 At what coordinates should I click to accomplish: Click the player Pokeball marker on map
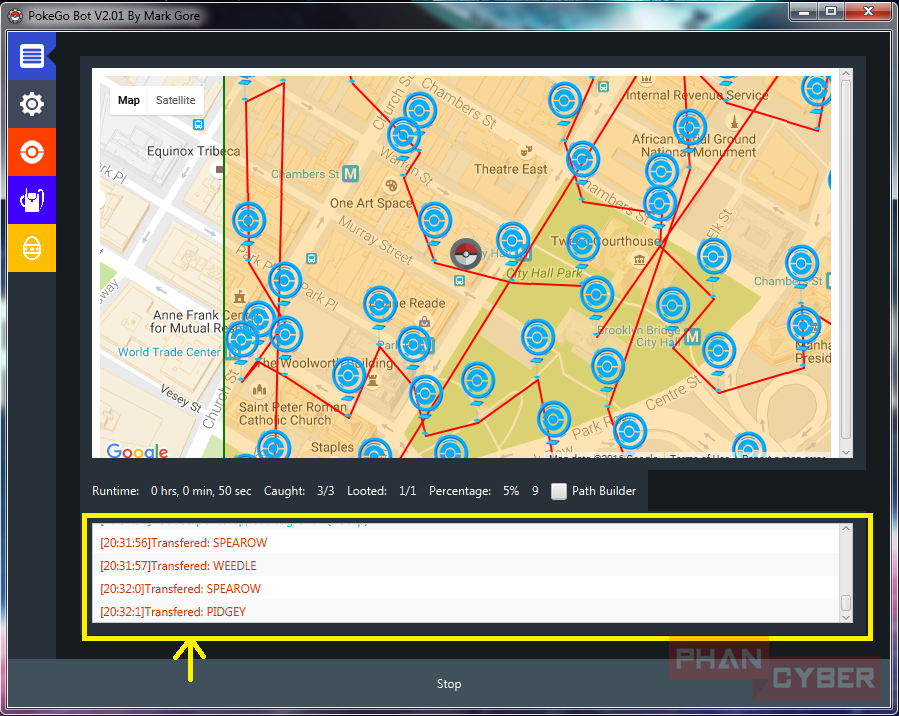coord(466,254)
